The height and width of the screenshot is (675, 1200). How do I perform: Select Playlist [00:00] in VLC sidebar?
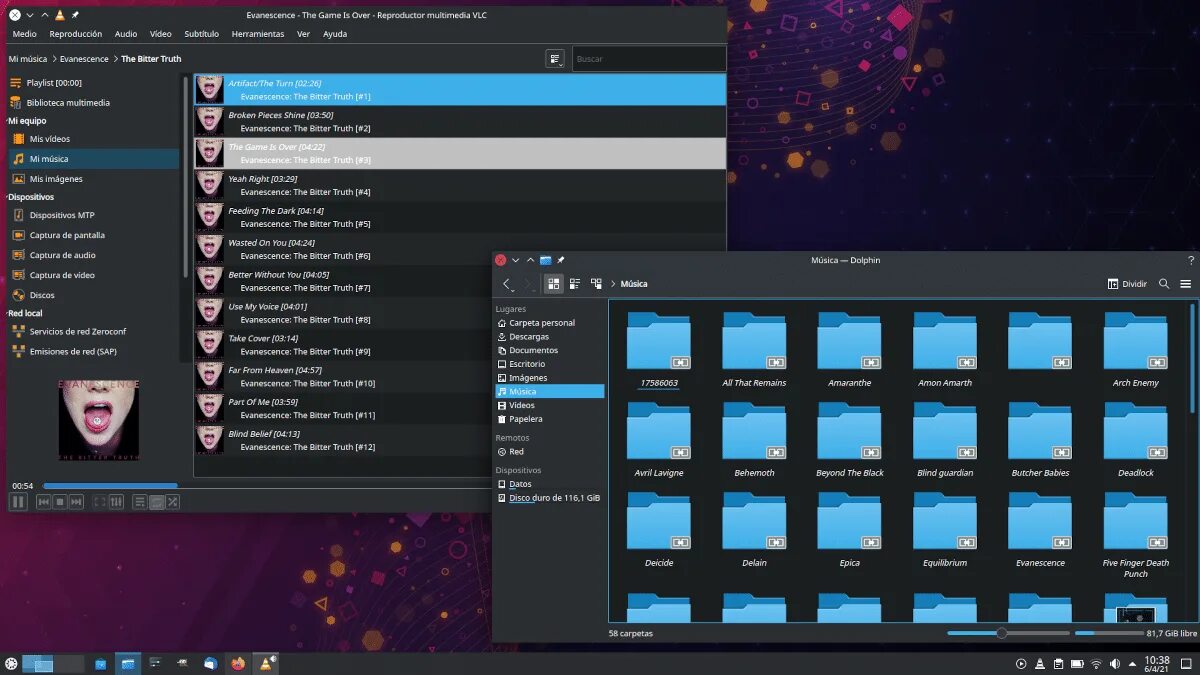click(93, 83)
